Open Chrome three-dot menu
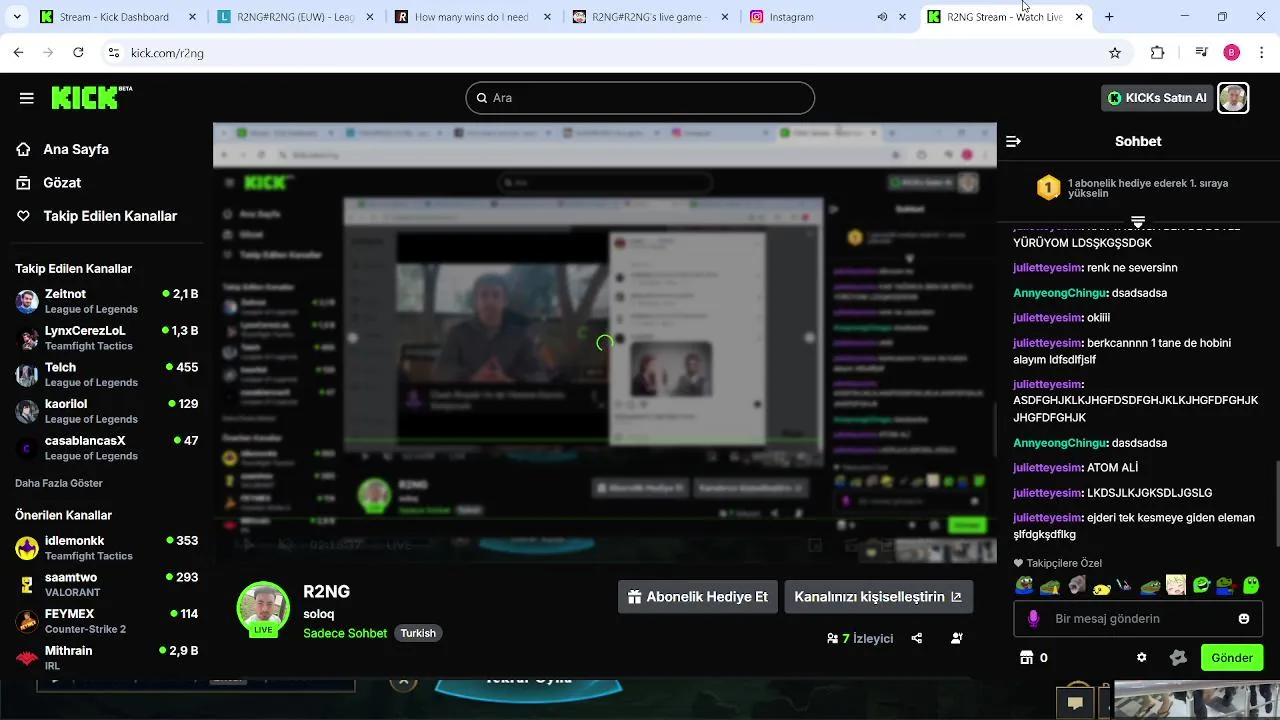The image size is (1280, 720). (x=1261, y=53)
